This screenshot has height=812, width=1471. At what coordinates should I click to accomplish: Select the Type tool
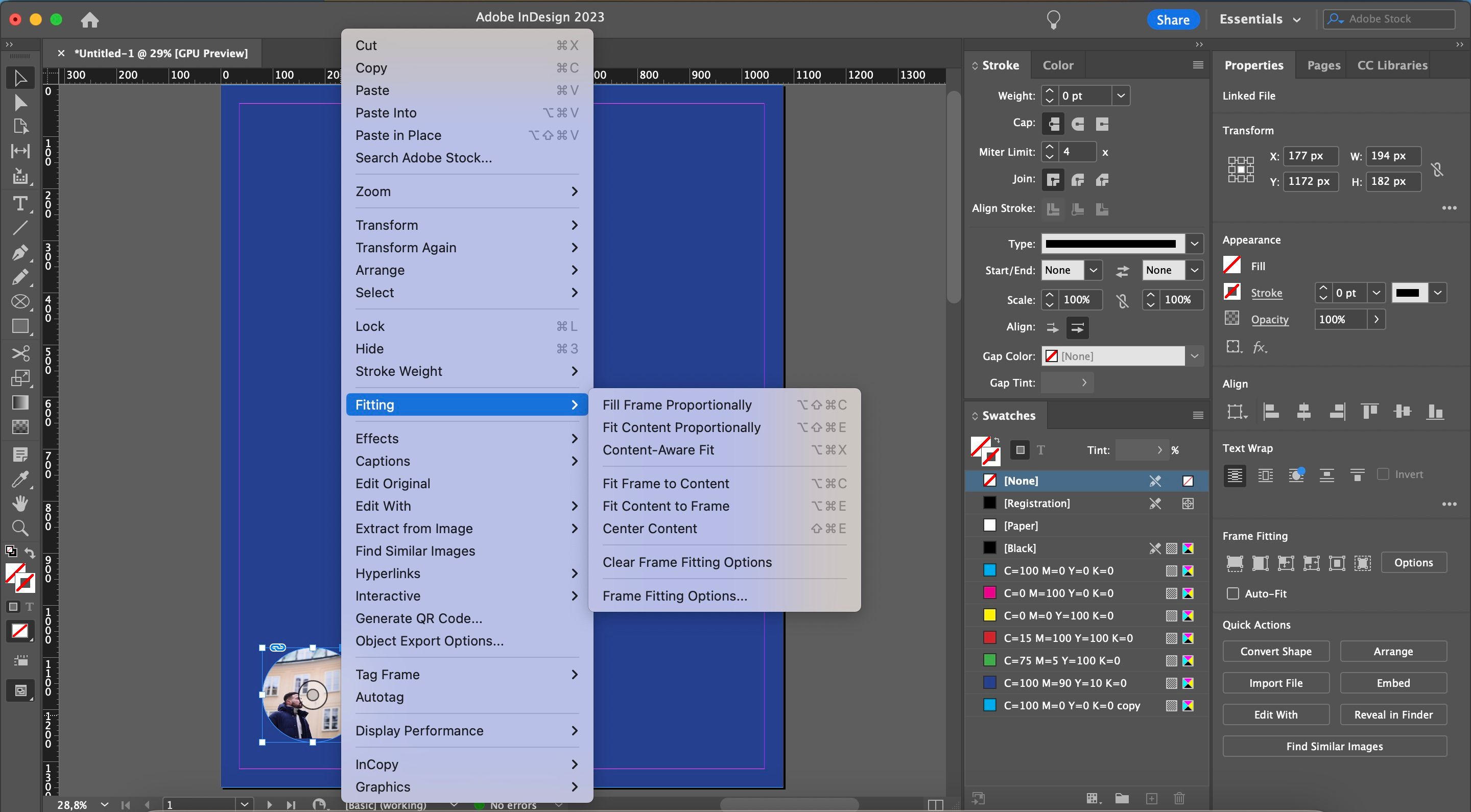[21, 204]
